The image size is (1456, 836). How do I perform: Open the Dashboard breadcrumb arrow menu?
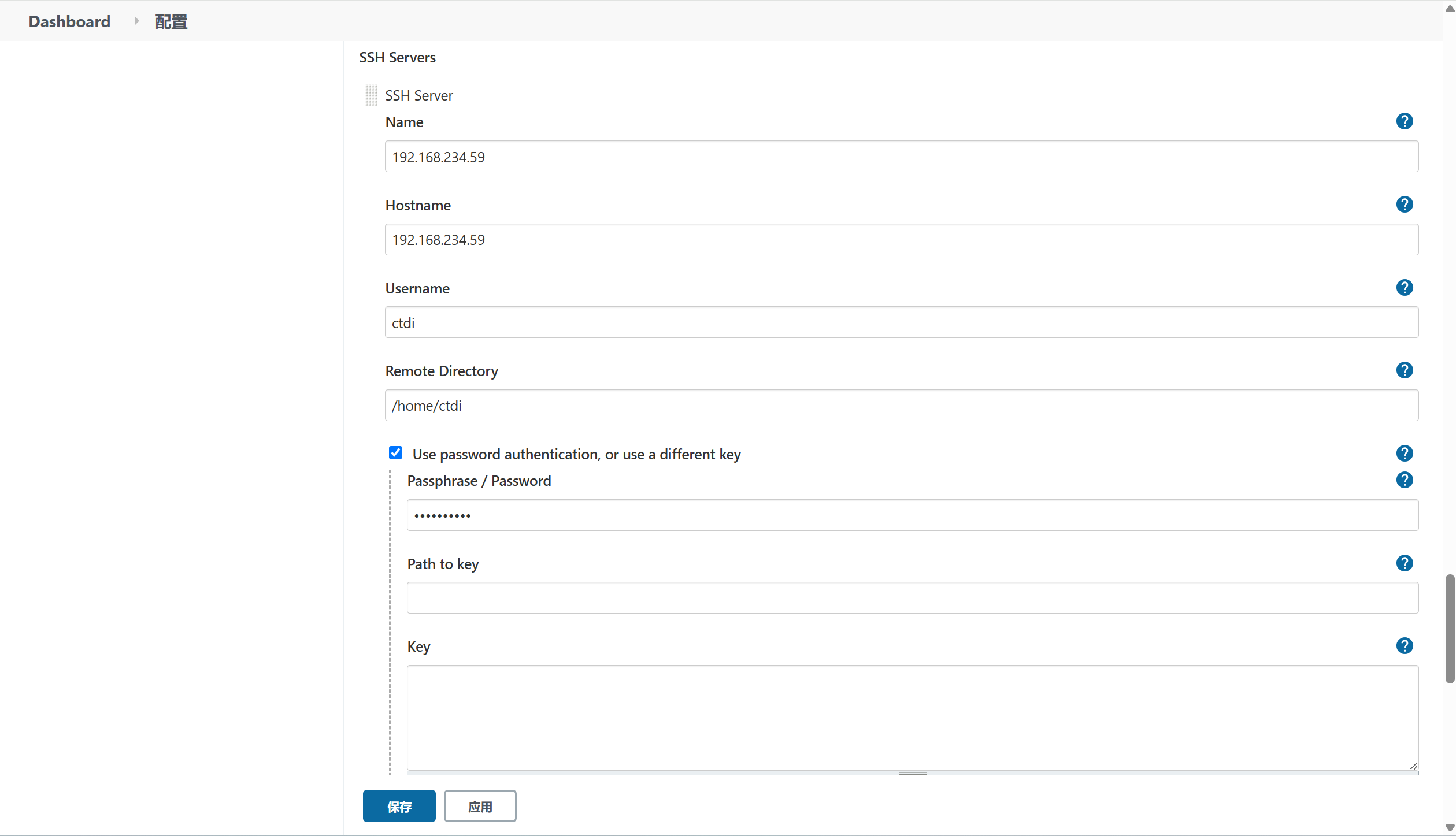click(136, 21)
